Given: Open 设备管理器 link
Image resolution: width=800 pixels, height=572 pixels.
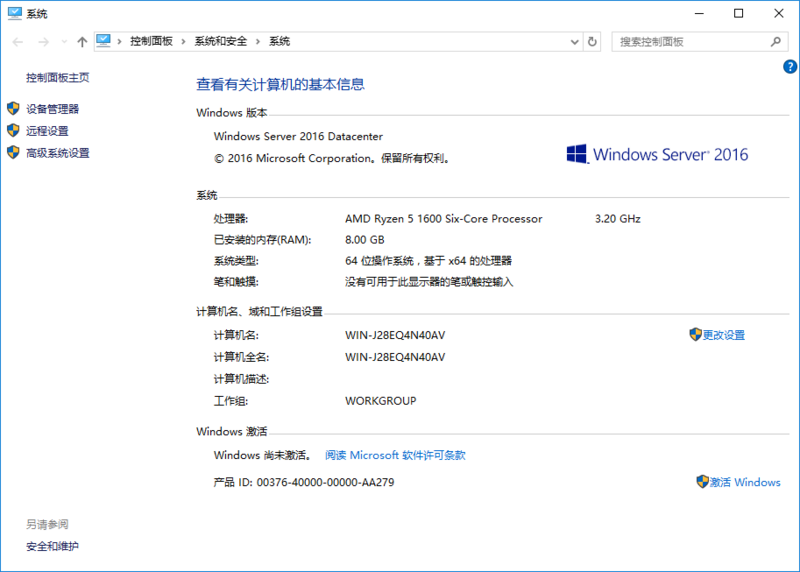Looking at the screenshot, I should (x=53, y=109).
